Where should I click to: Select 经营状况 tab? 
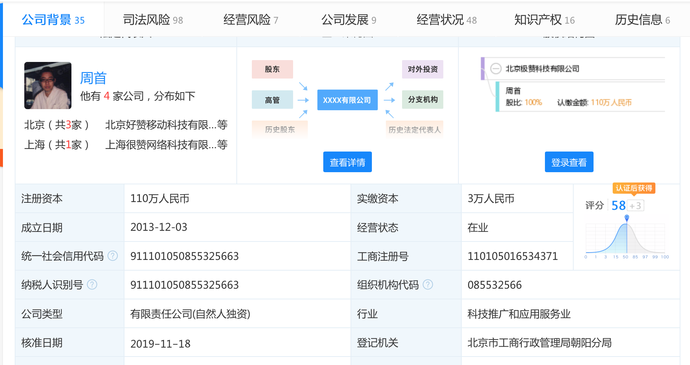(447, 20)
